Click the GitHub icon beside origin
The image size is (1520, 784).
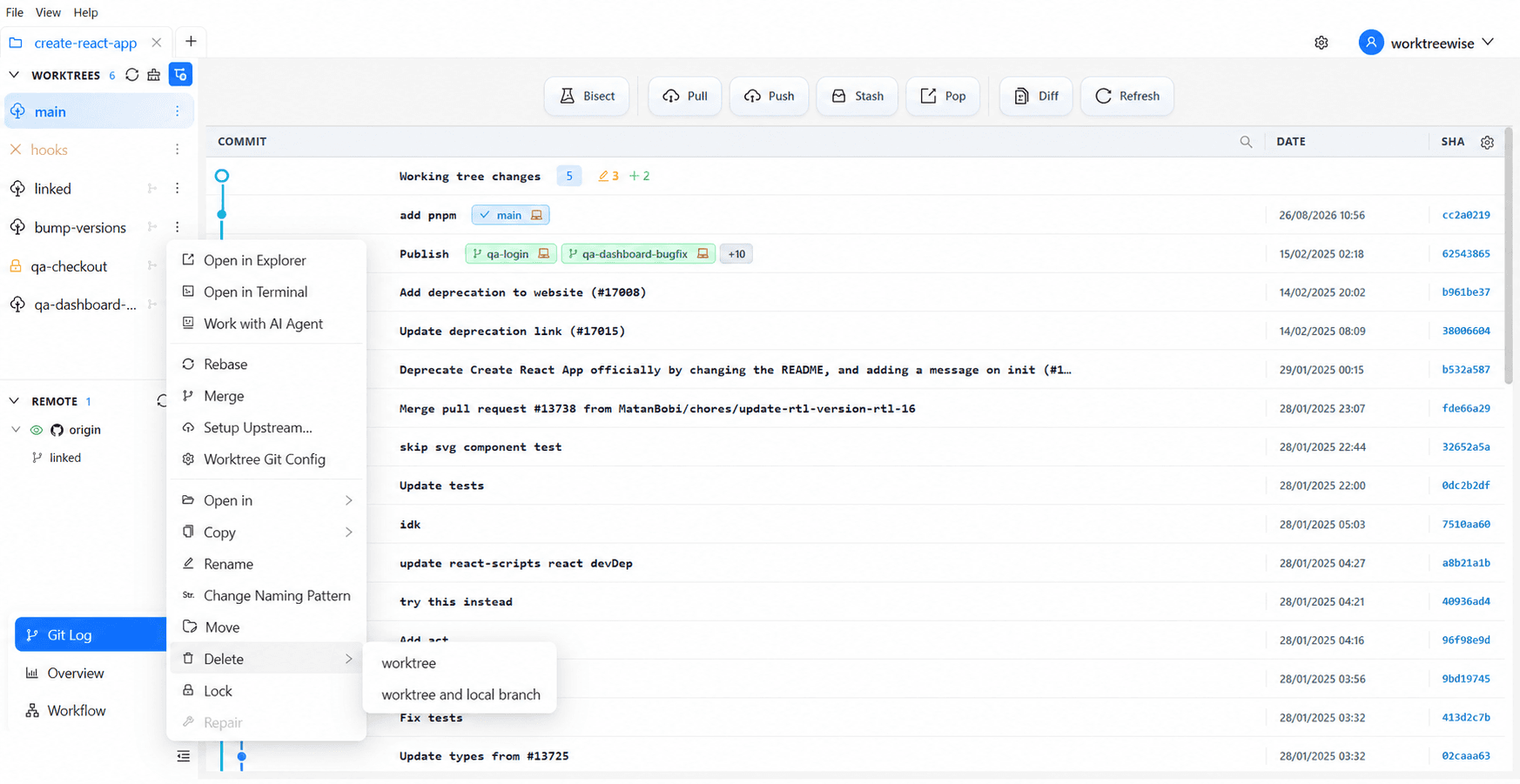tap(57, 430)
